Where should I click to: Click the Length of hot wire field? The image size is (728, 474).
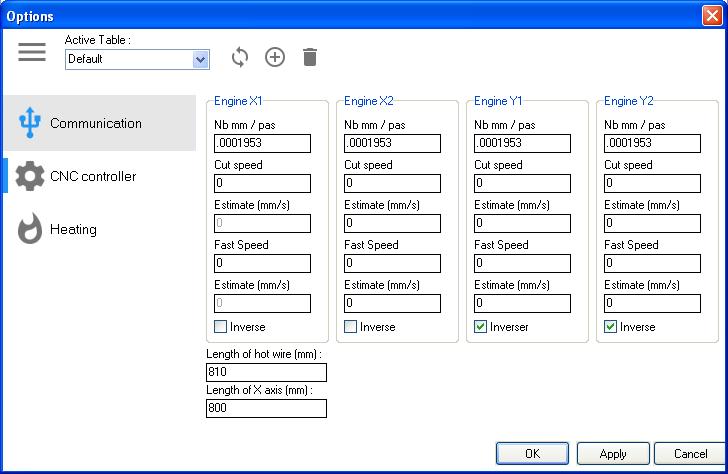click(266, 372)
